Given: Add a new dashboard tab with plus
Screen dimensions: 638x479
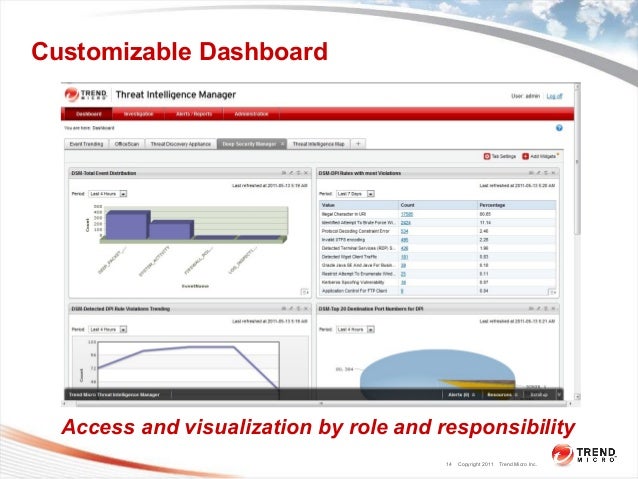Looking at the screenshot, I should [358, 144].
